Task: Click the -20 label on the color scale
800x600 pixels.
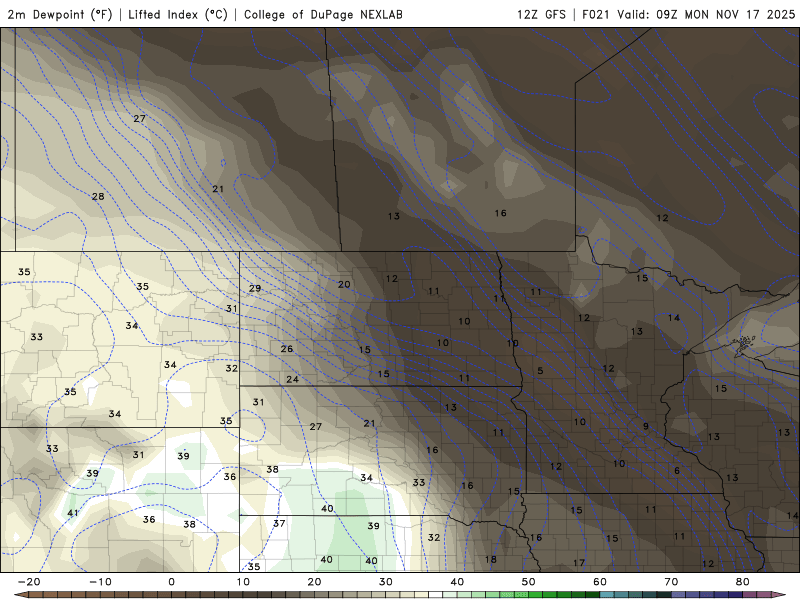Action: coord(29,582)
